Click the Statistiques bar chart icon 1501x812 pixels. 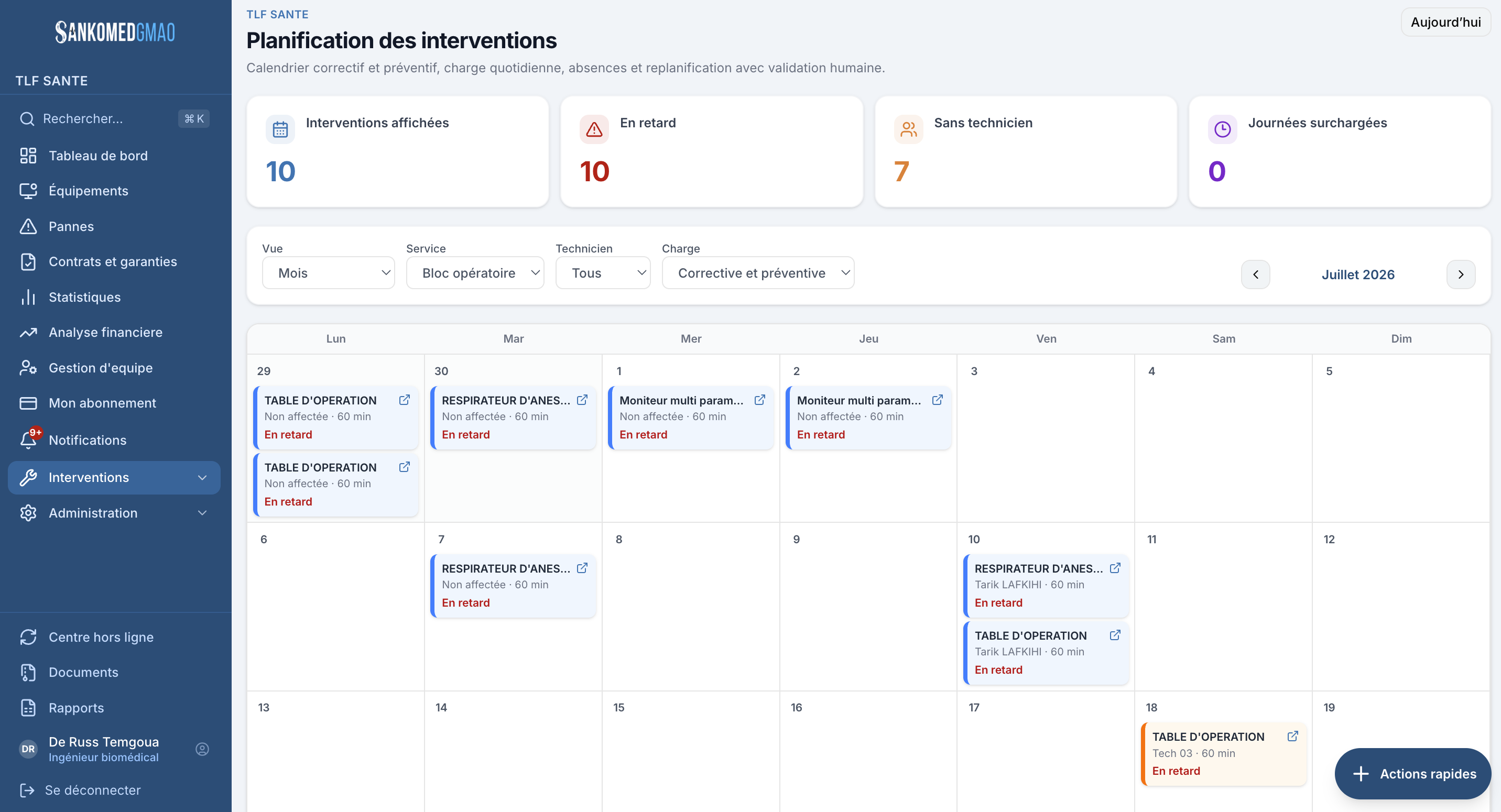tap(28, 297)
